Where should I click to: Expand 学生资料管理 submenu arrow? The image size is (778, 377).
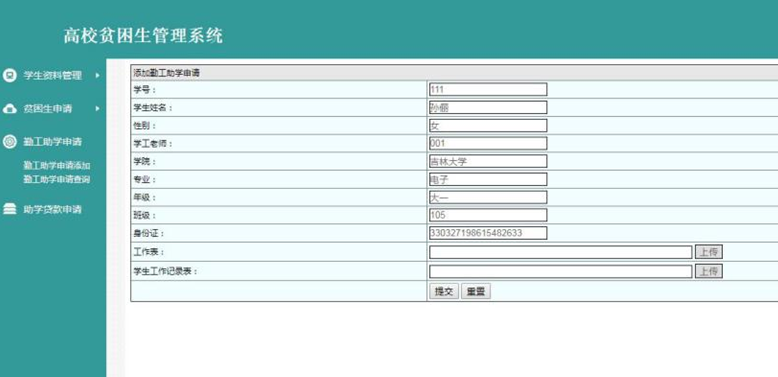(x=97, y=75)
